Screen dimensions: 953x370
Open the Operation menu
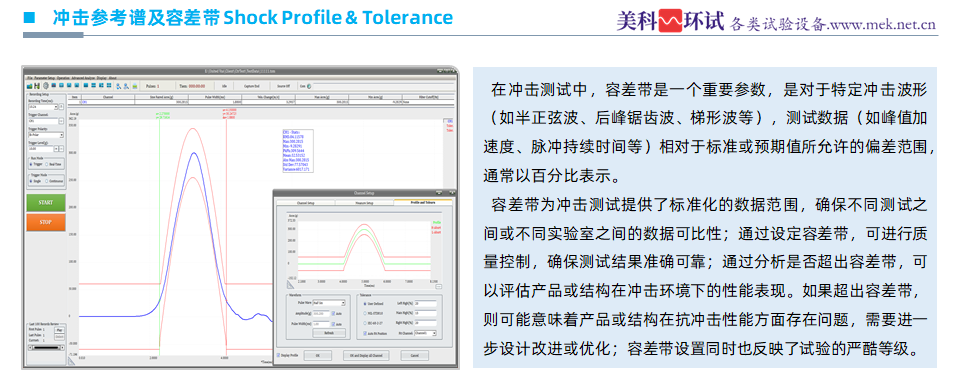pyautogui.click(x=63, y=78)
